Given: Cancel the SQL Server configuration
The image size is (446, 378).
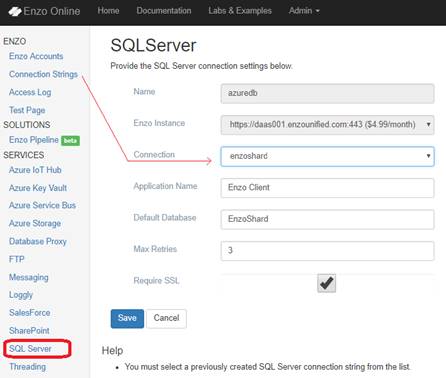Looking at the screenshot, I should tap(166, 318).
